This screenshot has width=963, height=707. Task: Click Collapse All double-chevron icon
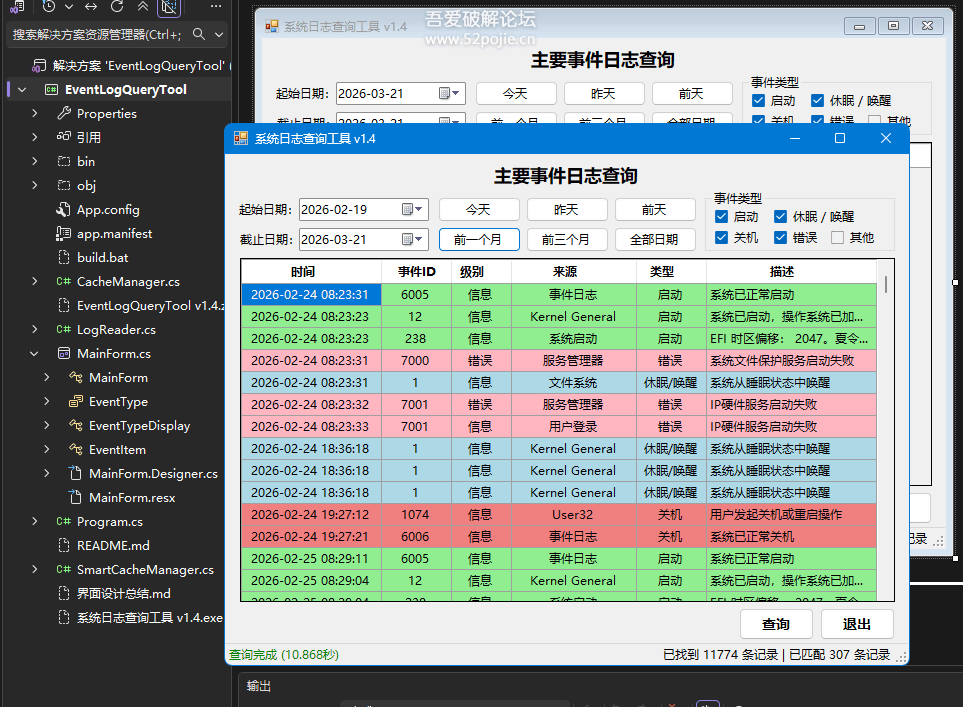pos(143,7)
